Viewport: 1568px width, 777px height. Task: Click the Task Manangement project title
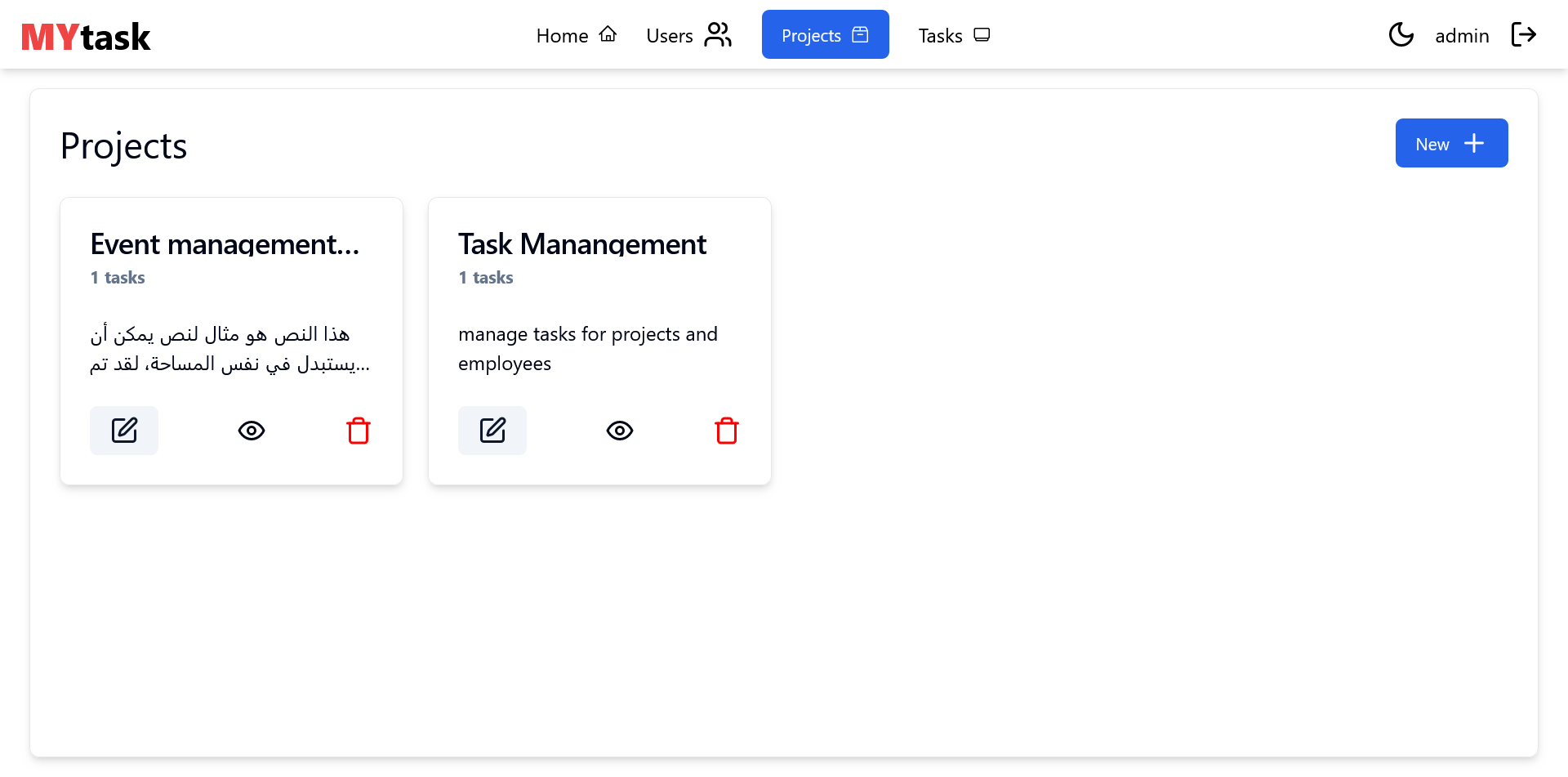(581, 244)
